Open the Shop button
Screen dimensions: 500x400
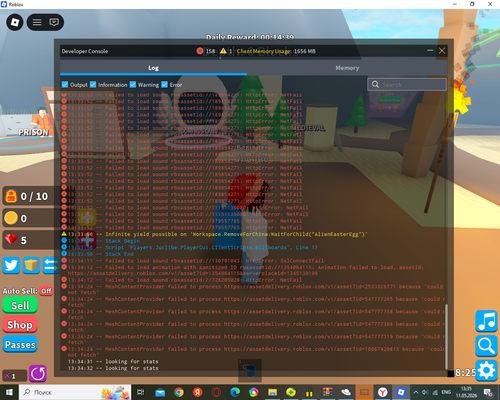(20, 325)
